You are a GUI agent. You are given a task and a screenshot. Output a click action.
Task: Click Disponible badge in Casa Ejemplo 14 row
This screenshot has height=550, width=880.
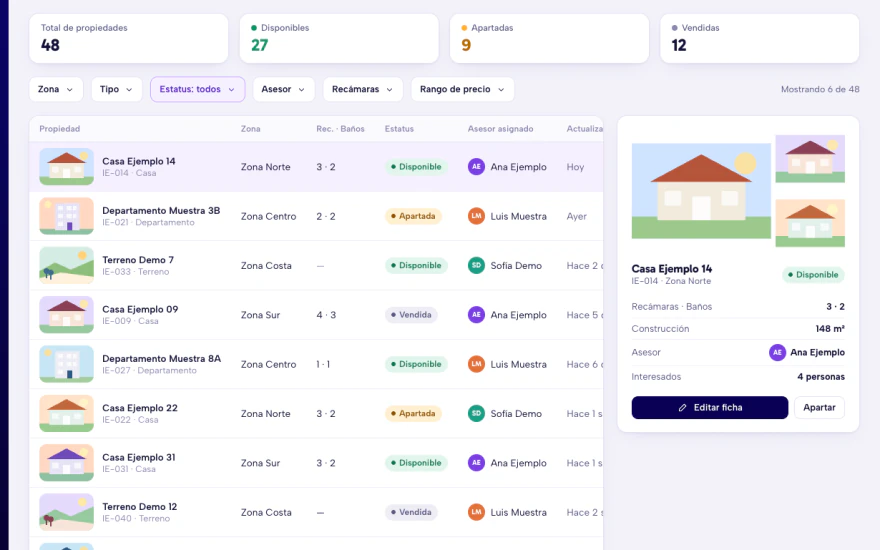coord(416,167)
